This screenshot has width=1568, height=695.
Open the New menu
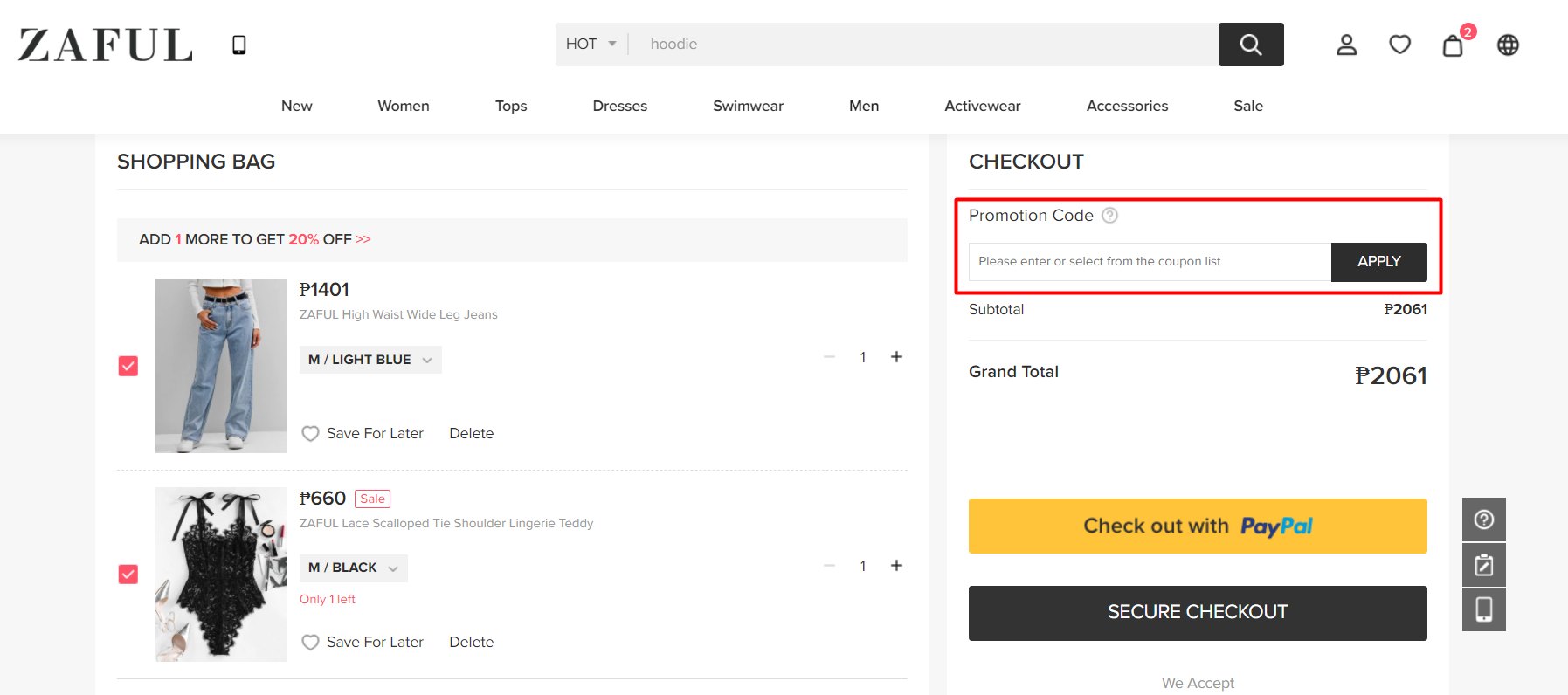[x=297, y=106]
